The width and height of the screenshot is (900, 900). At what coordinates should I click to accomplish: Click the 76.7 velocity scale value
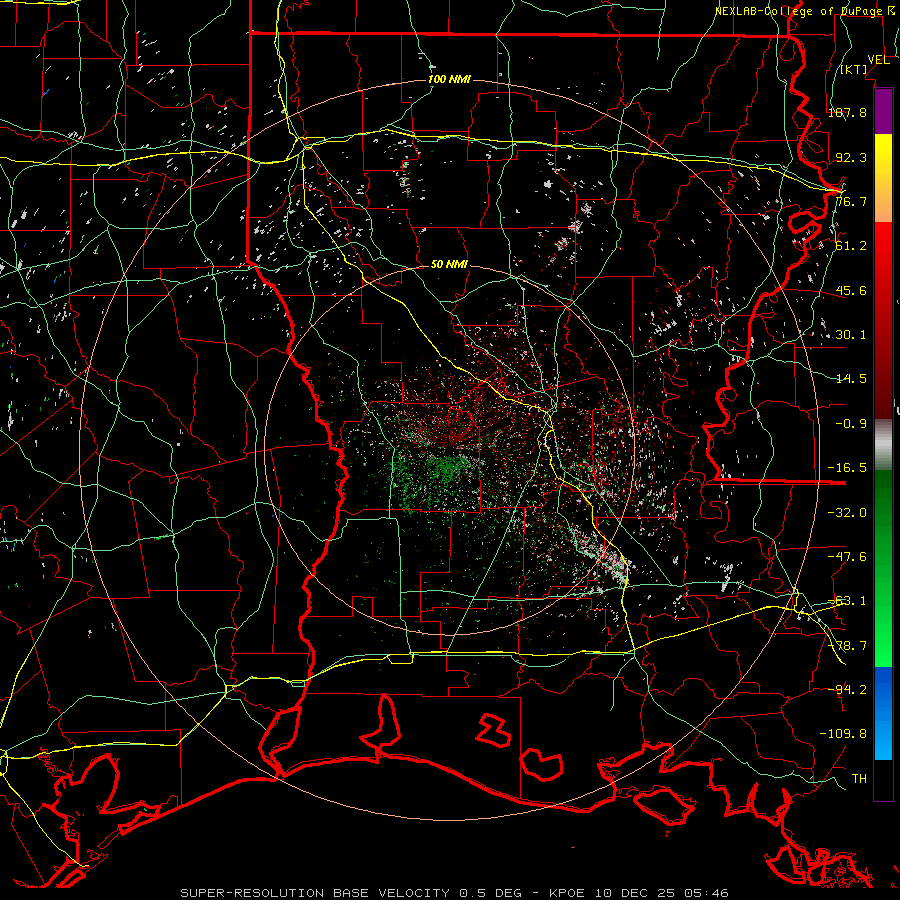click(x=851, y=201)
